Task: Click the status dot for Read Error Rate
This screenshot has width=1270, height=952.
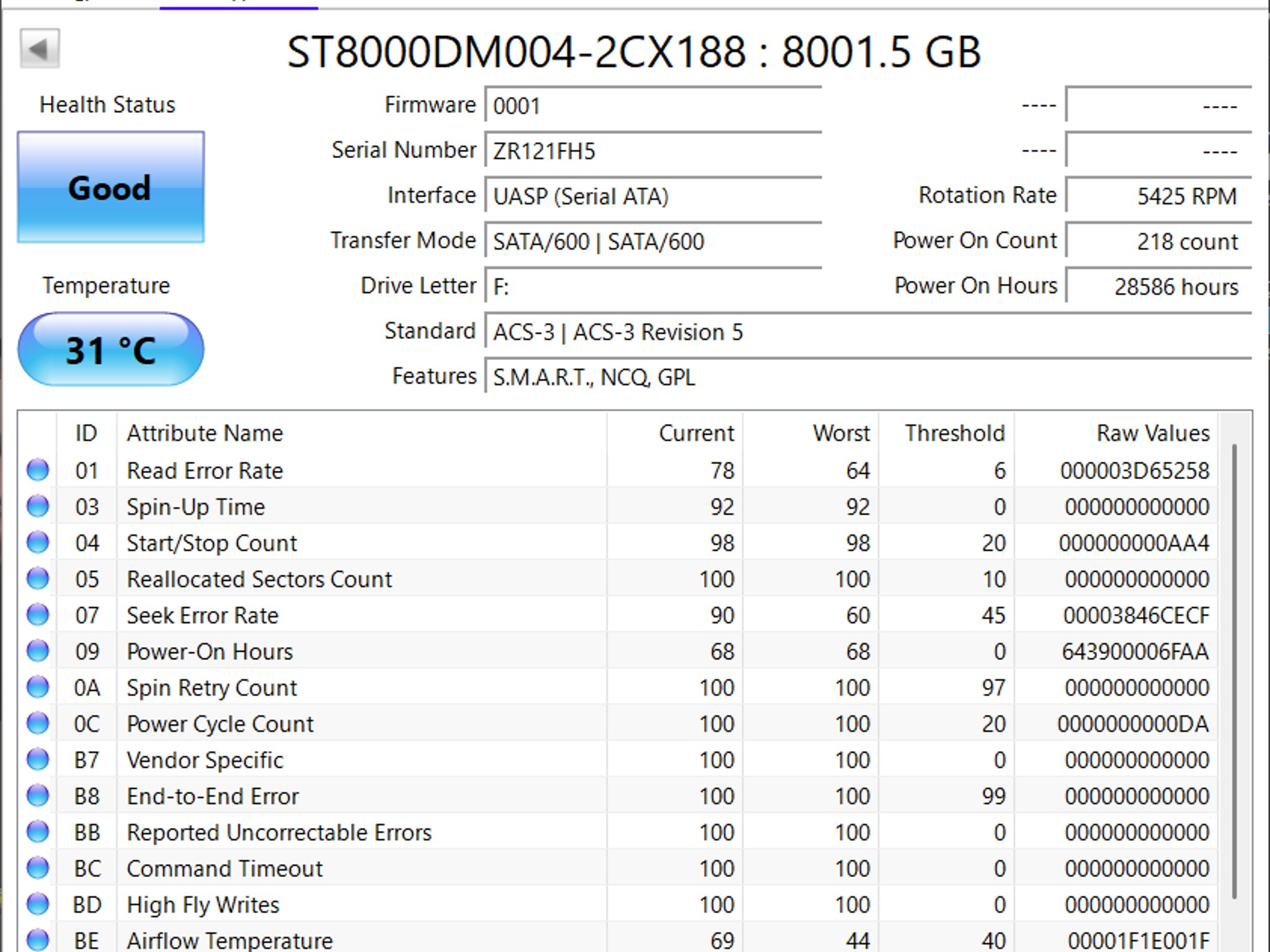Action: [x=38, y=470]
